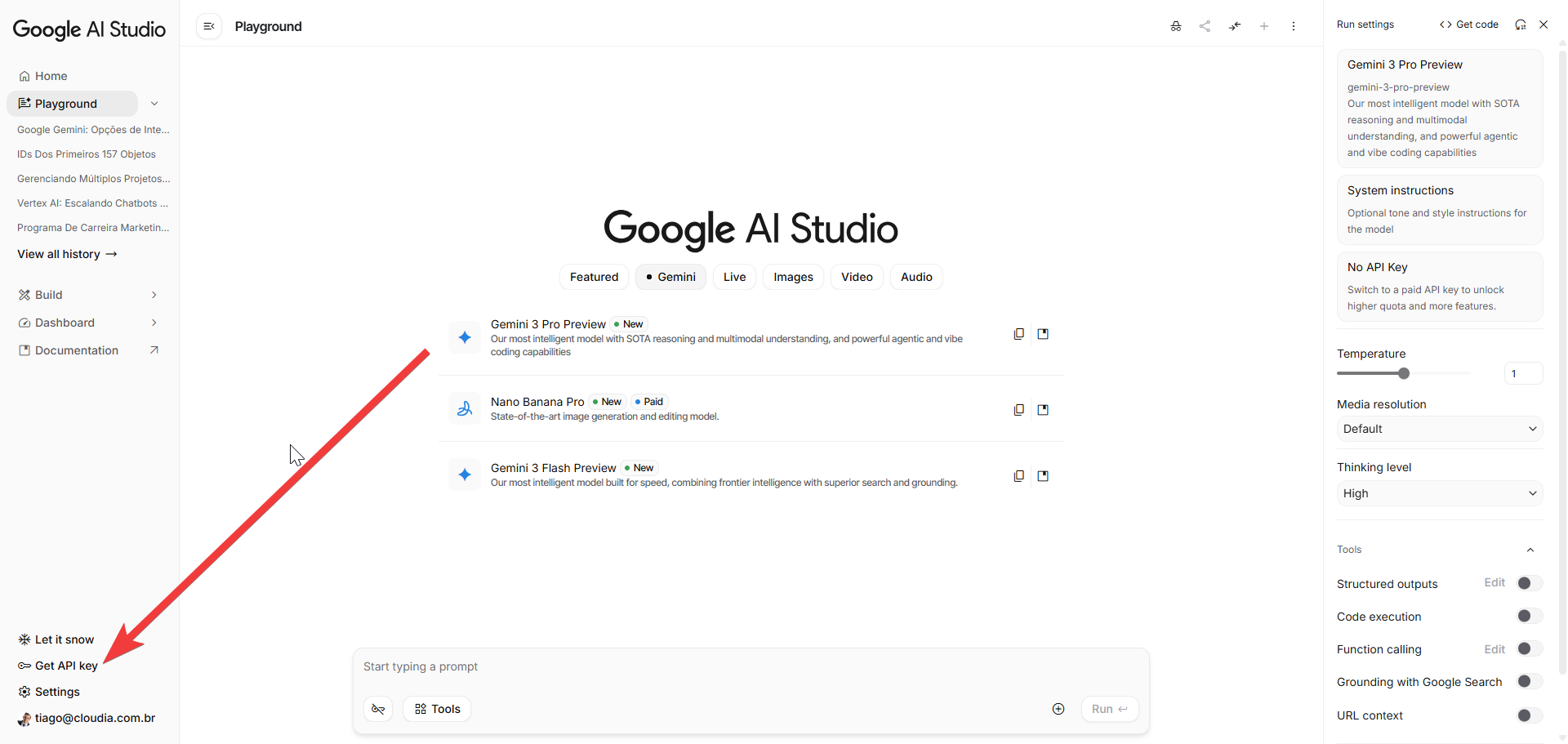The image size is (1568, 744).
Task: Click the Let it snow snowflake item
Action: coord(56,639)
